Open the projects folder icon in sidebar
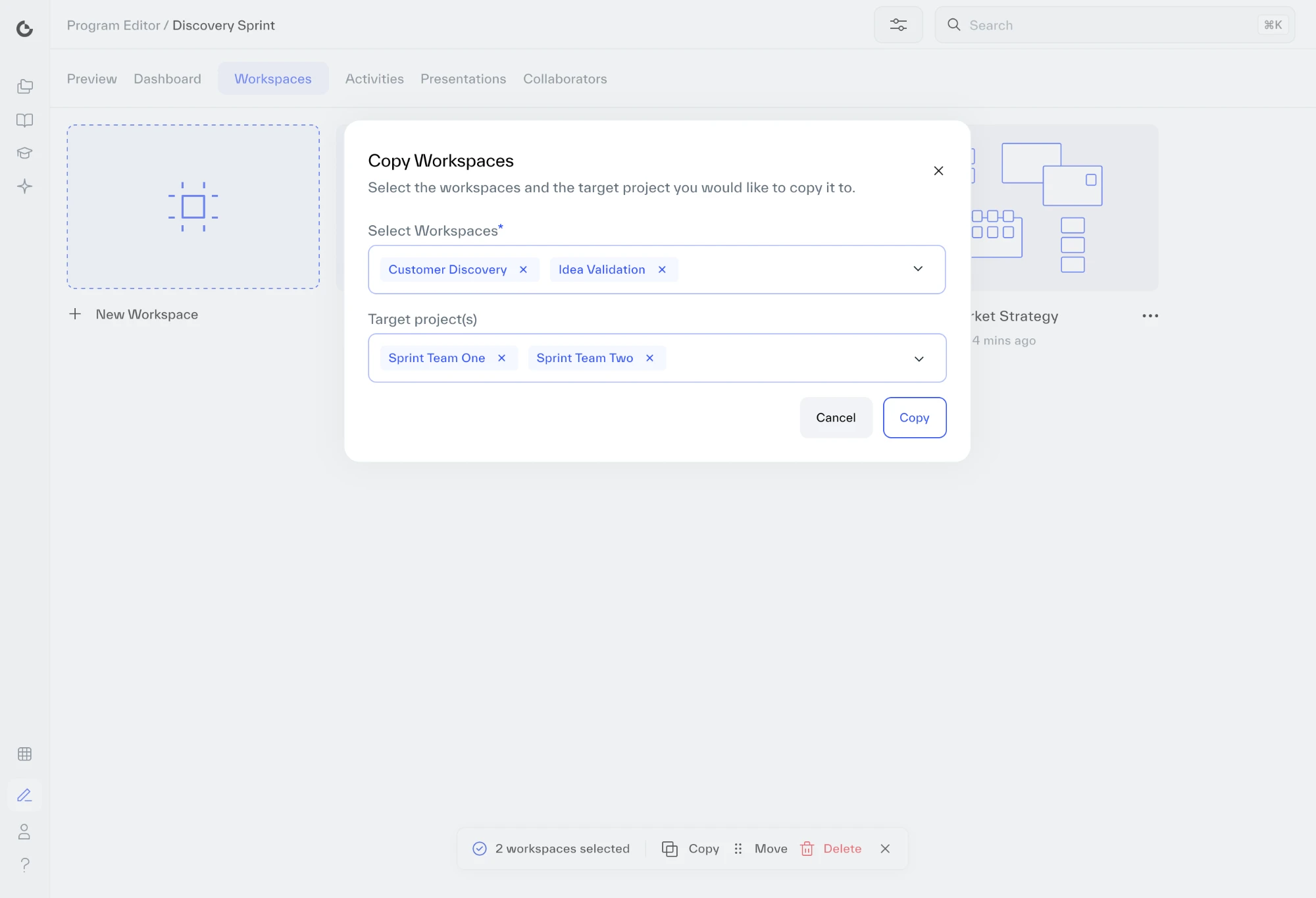1316x898 pixels. click(x=24, y=86)
